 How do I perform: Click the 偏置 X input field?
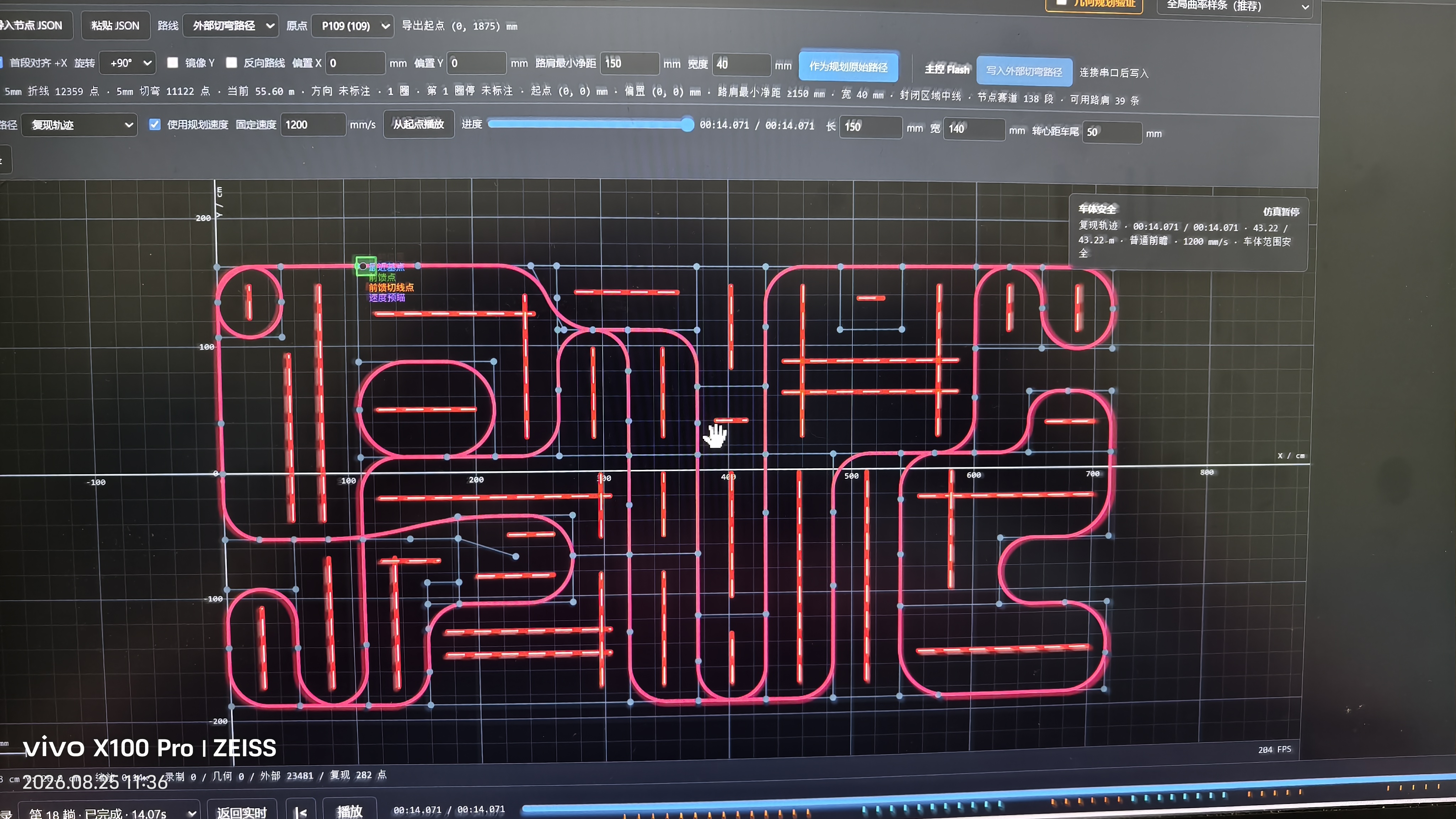click(x=355, y=63)
